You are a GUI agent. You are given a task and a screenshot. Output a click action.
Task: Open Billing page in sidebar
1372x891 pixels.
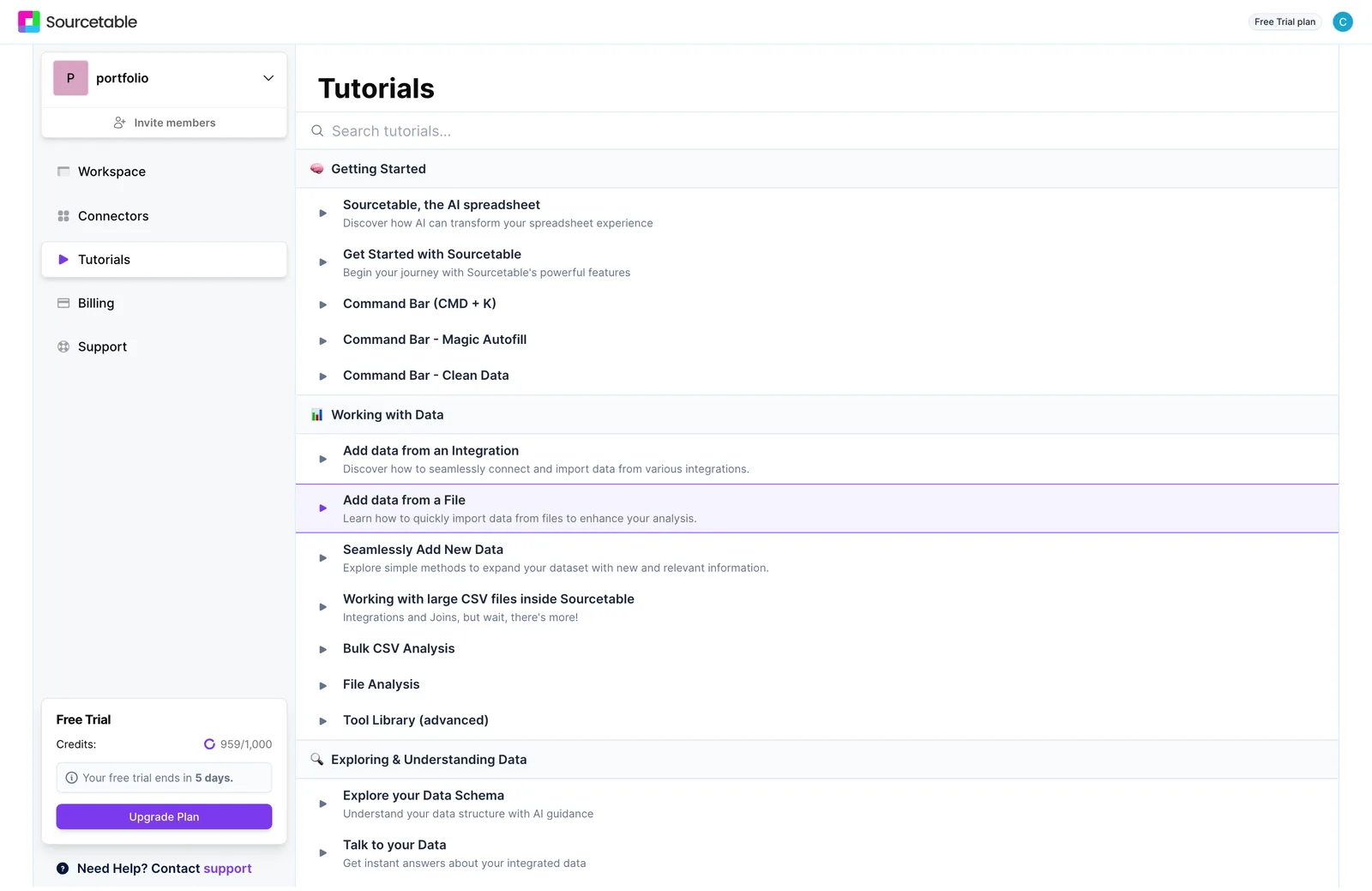[164, 303]
